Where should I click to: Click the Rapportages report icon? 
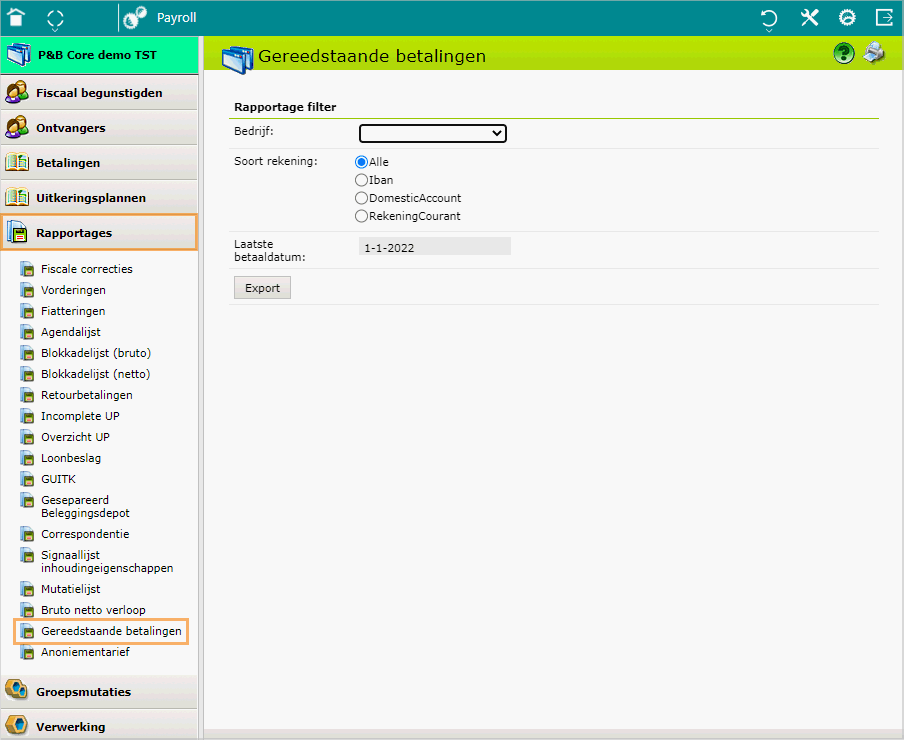17,232
